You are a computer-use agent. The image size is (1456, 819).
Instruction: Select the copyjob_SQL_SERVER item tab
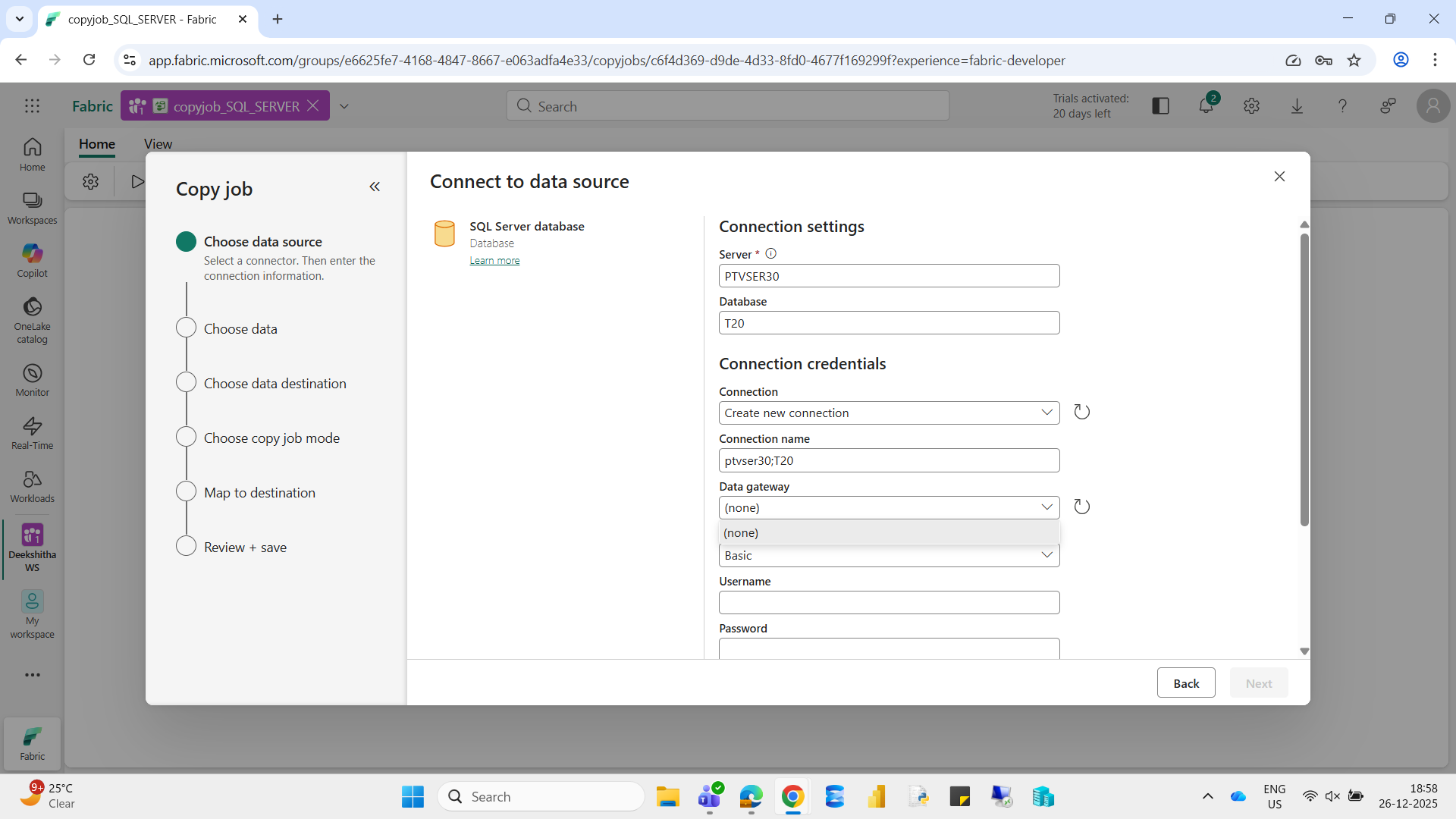[x=226, y=106]
